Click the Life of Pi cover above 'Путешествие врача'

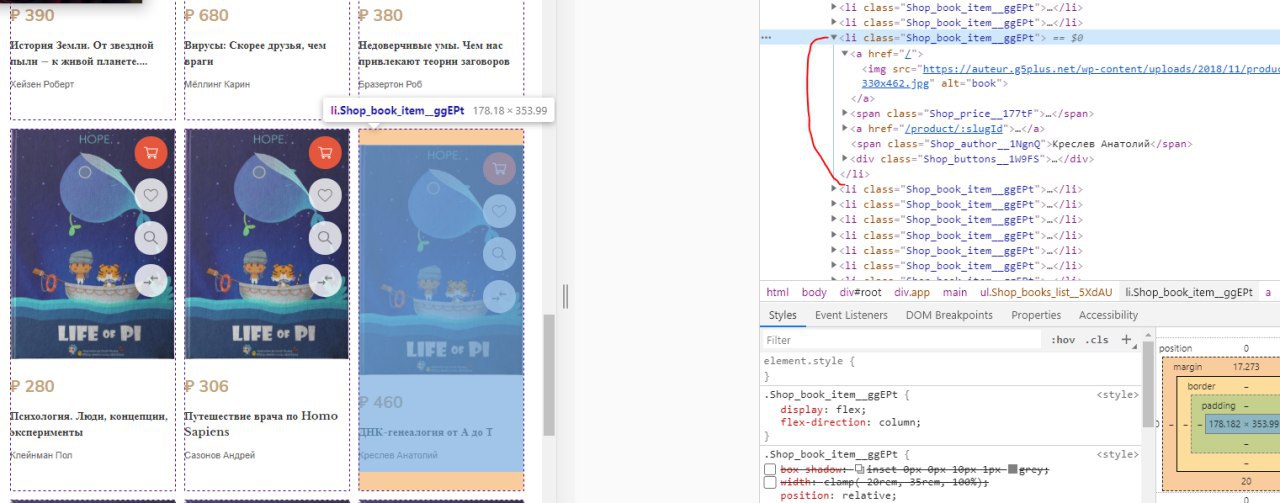(x=266, y=244)
